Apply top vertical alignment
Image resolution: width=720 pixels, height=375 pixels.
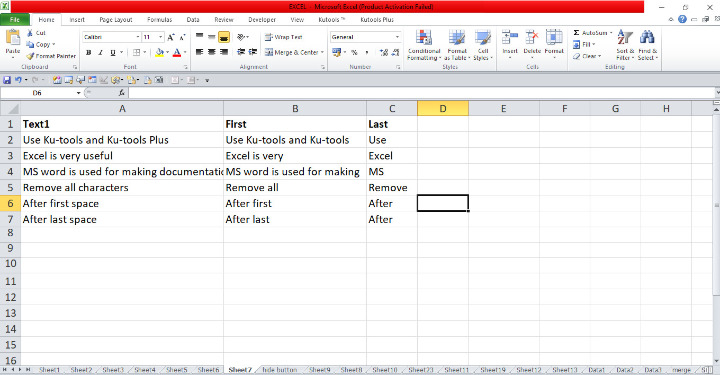[199, 37]
